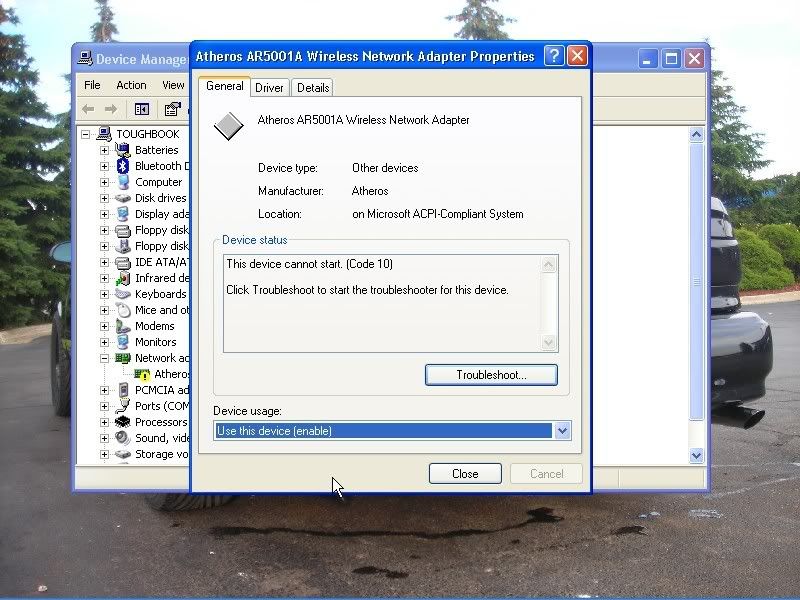
Task: Expand the Keyboards node
Action: [x=104, y=294]
